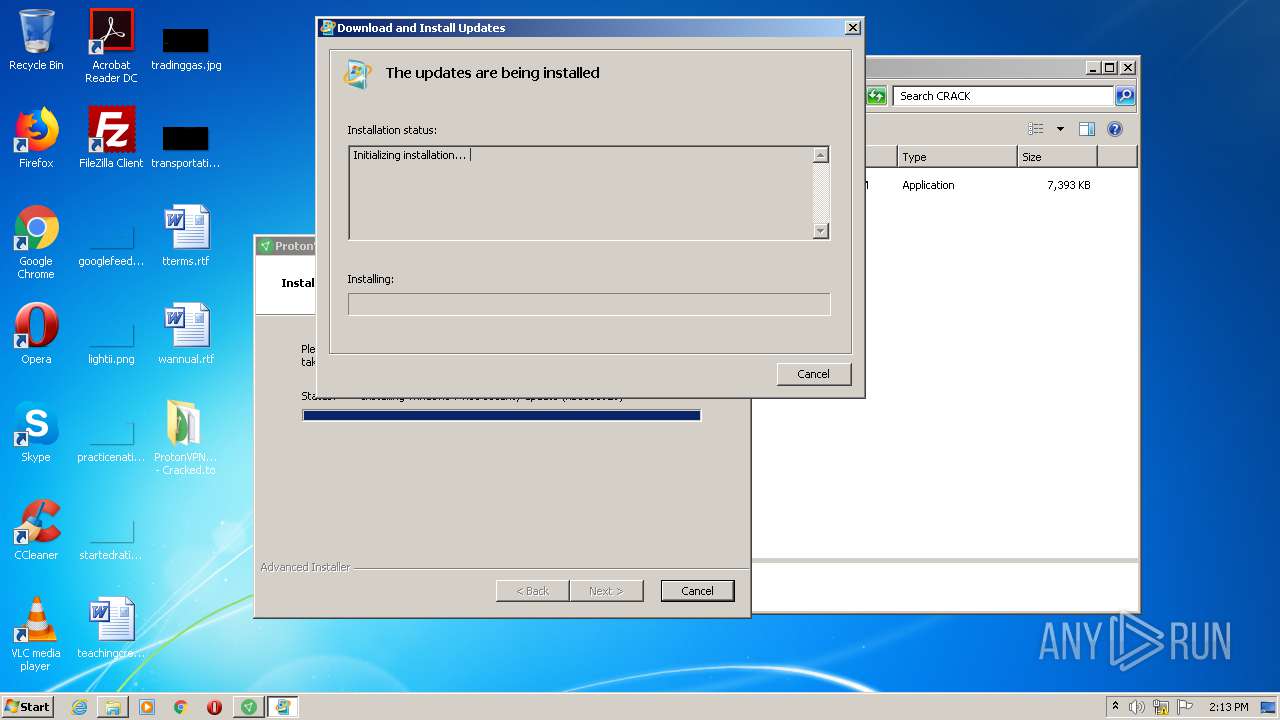Open the Explorer help icon

tap(1115, 129)
